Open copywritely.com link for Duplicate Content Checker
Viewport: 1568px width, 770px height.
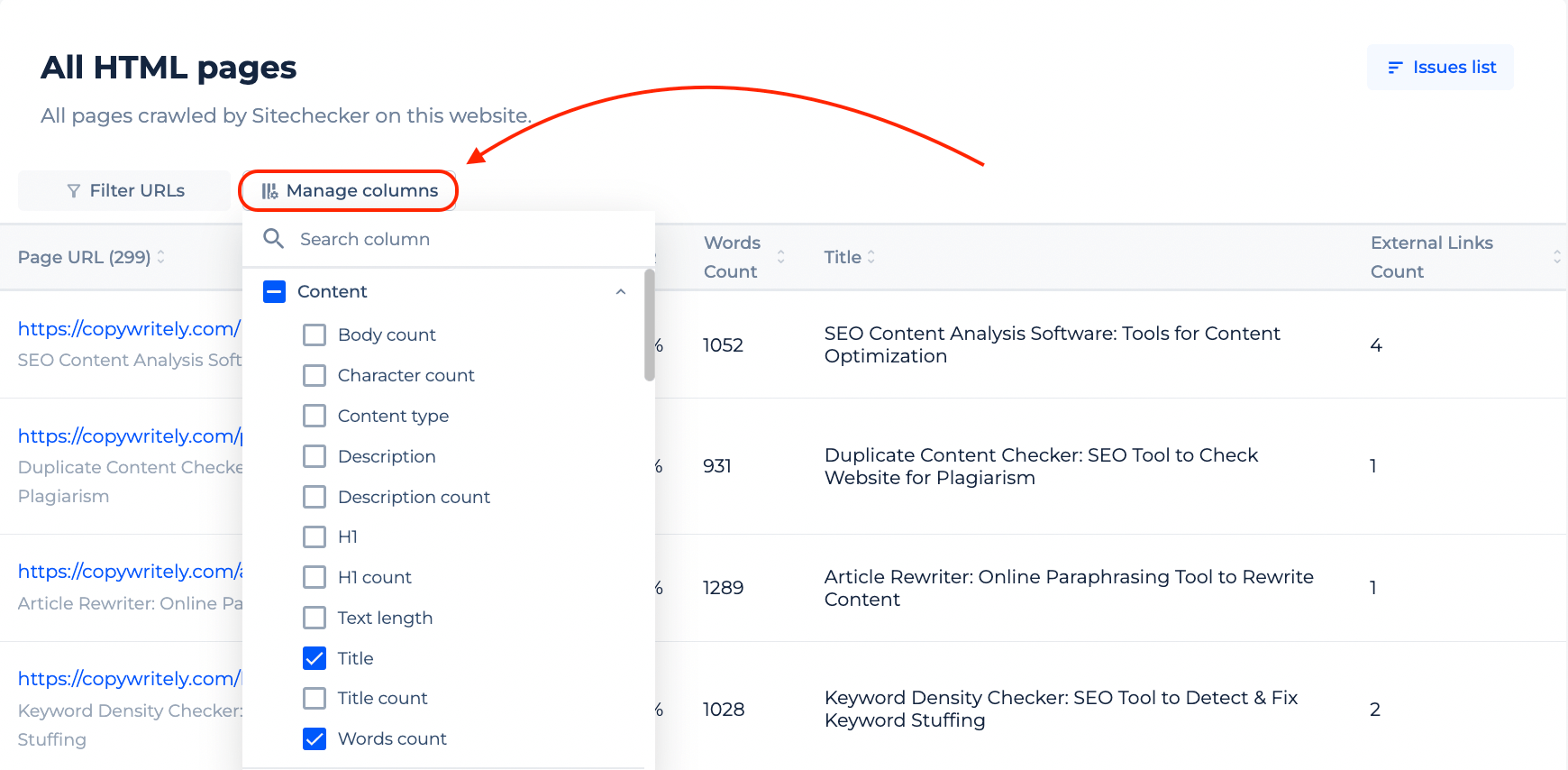click(x=130, y=436)
